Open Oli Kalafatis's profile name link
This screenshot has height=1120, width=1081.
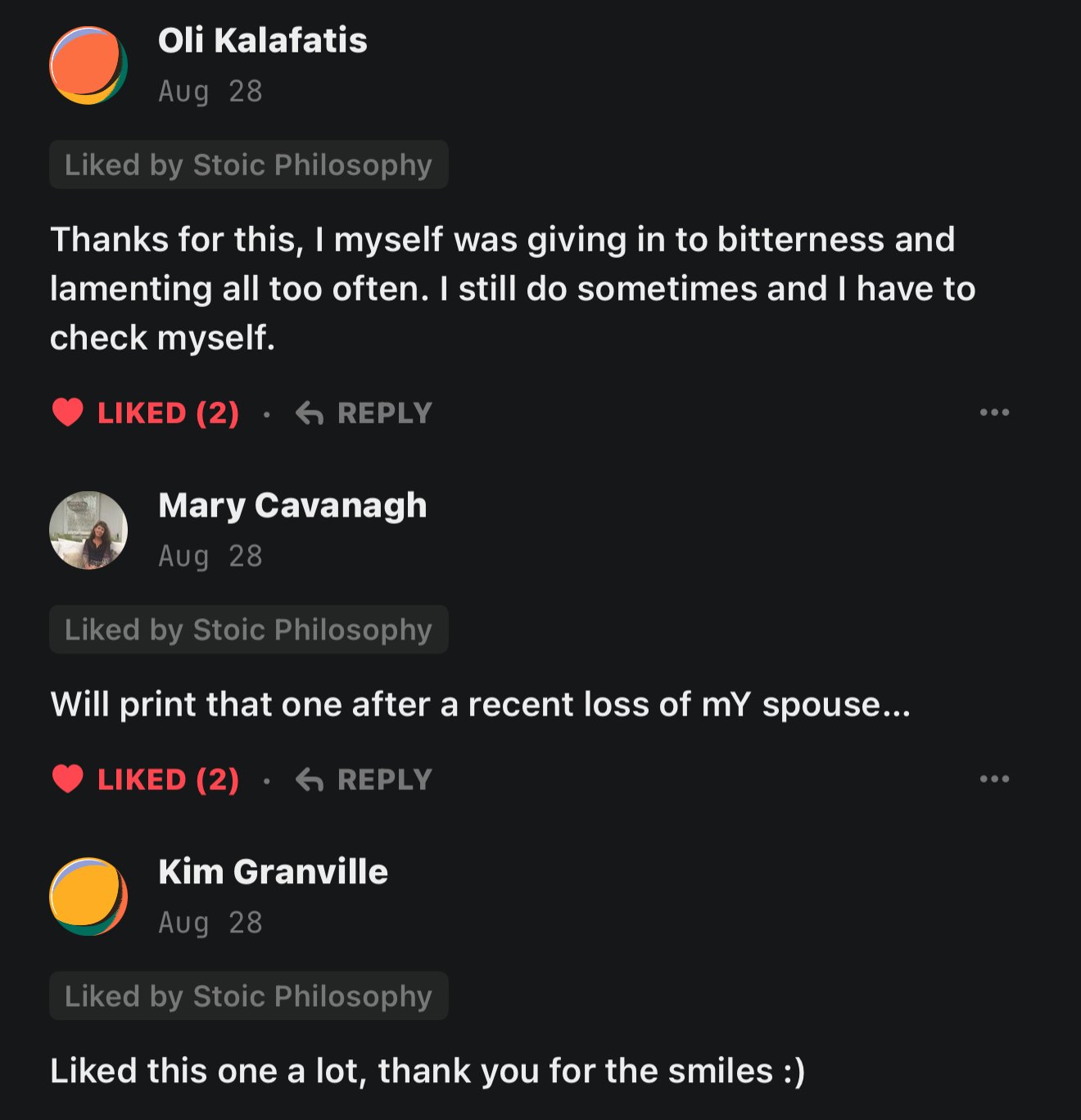262,41
